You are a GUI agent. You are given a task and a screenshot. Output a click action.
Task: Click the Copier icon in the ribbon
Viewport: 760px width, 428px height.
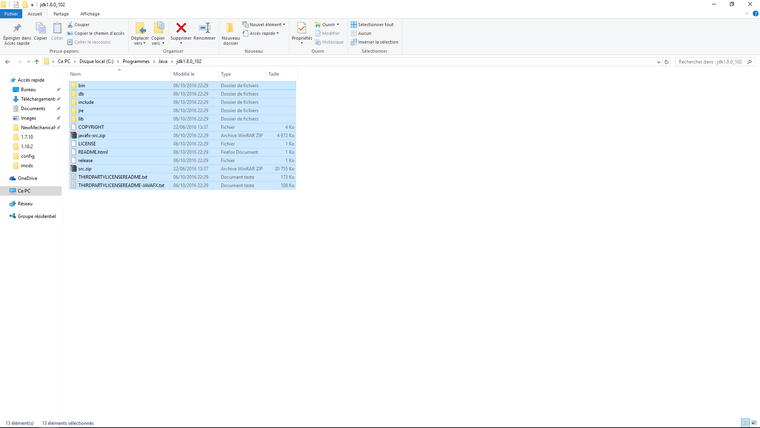(x=40, y=29)
